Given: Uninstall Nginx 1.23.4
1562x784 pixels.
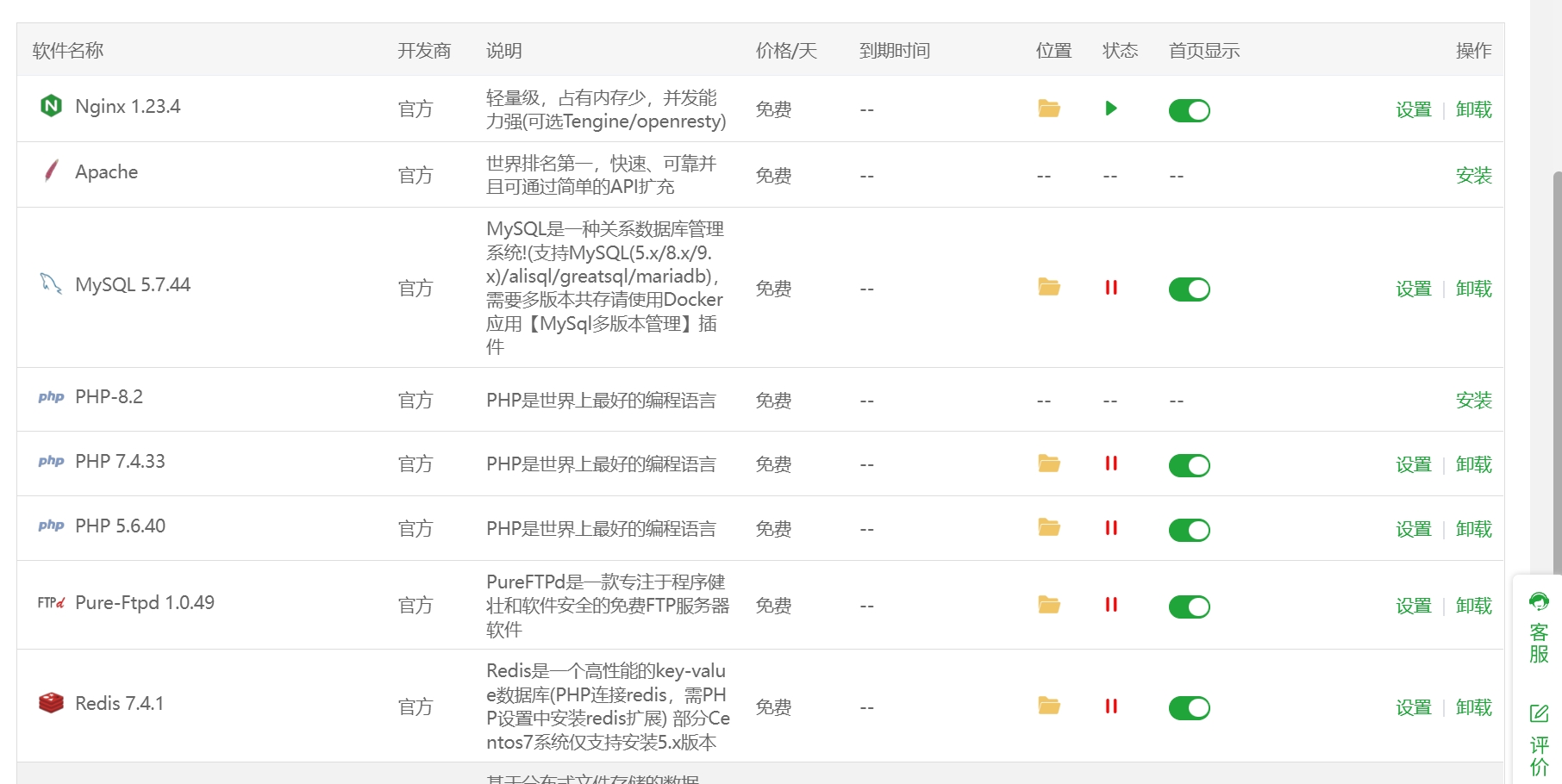Looking at the screenshot, I should point(1474,109).
